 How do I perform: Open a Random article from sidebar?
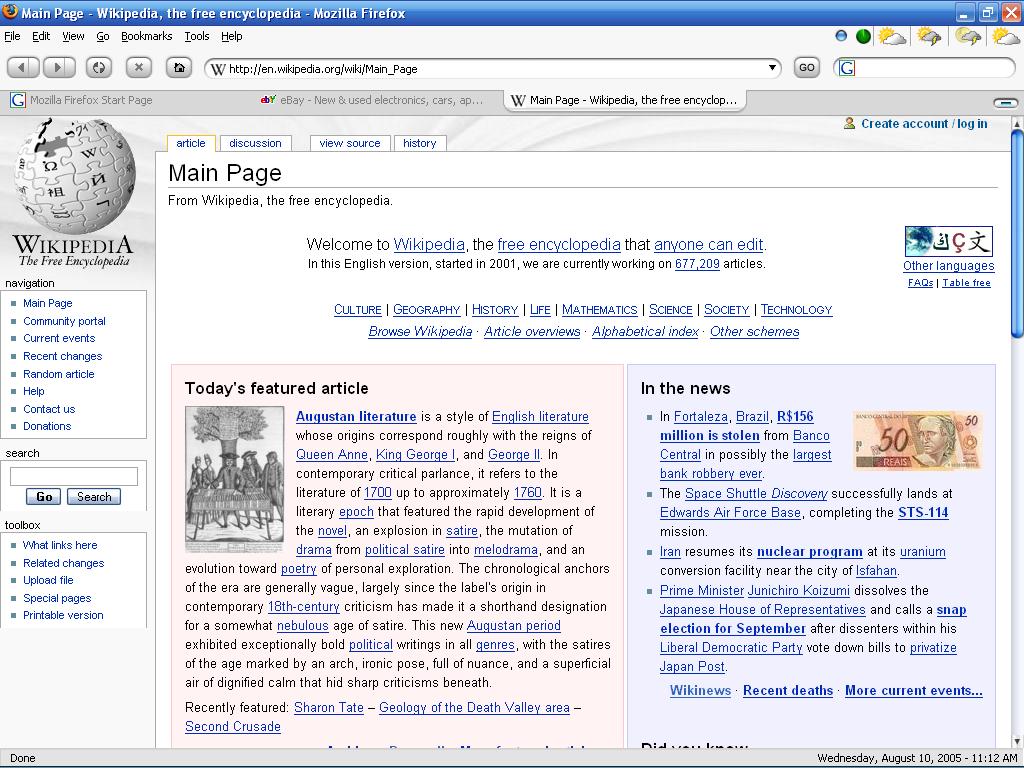point(59,374)
